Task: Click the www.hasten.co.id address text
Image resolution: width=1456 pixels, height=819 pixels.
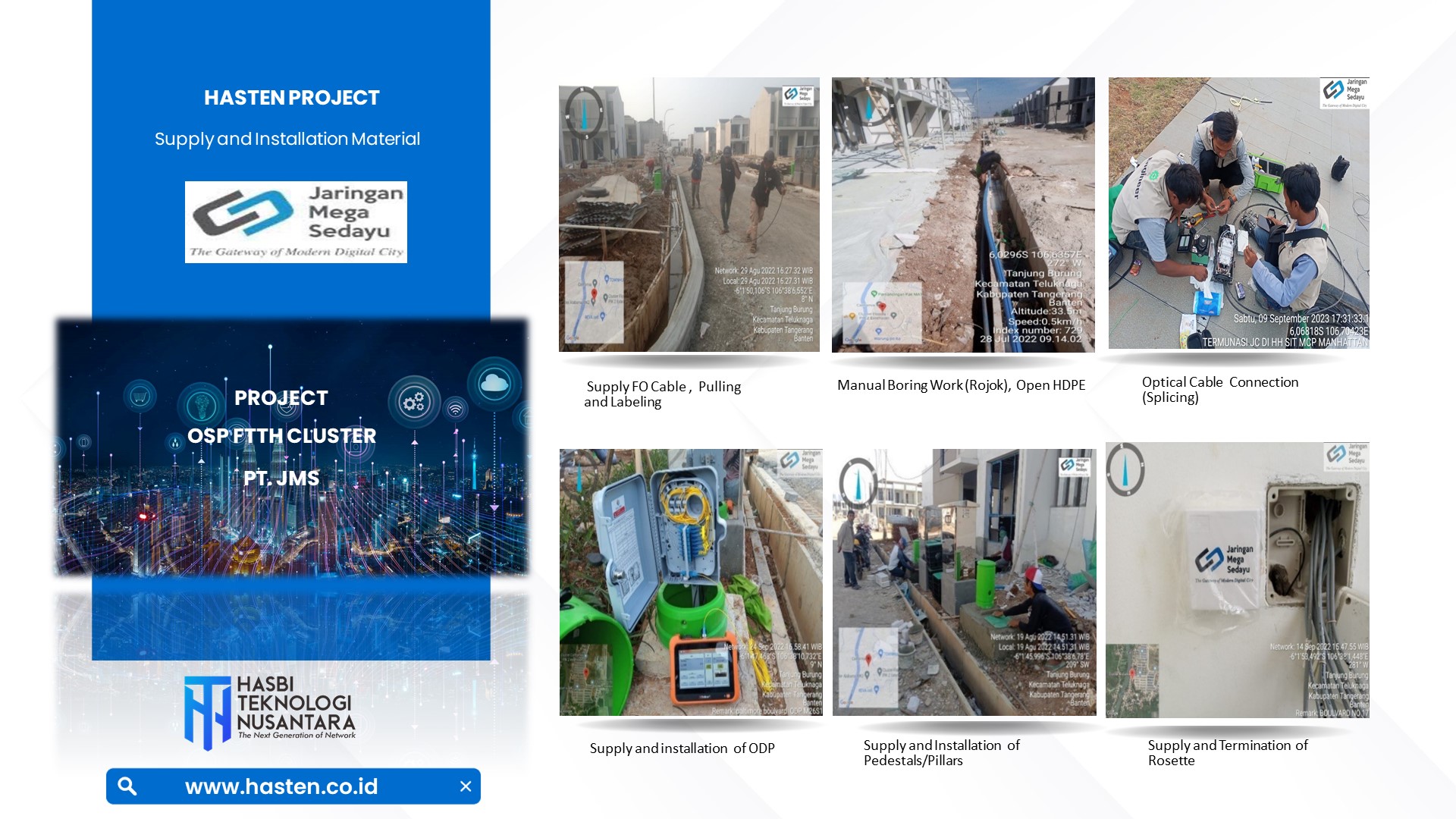Action: click(281, 786)
